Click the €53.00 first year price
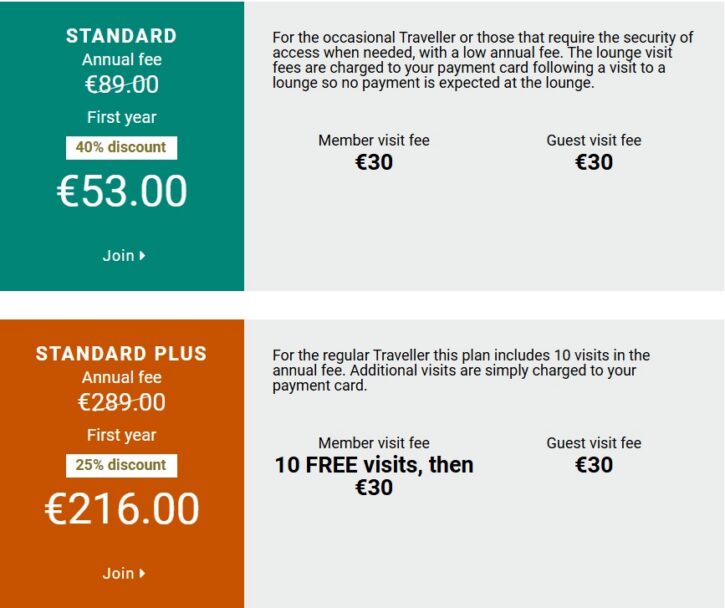Viewport: 725px width, 608px height. click(x=122, y=192)
